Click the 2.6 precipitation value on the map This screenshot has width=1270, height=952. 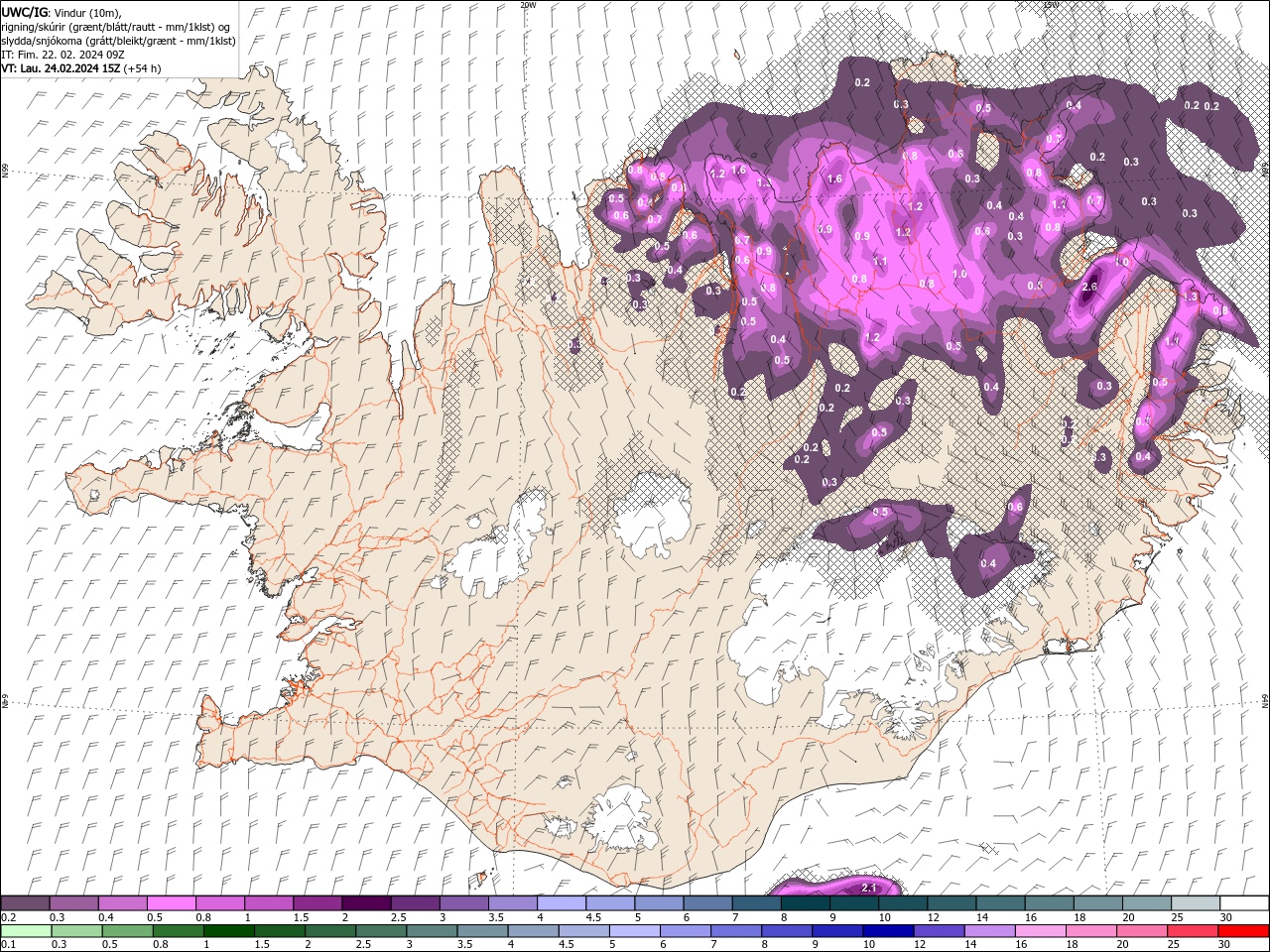[x=1089, y=287]
